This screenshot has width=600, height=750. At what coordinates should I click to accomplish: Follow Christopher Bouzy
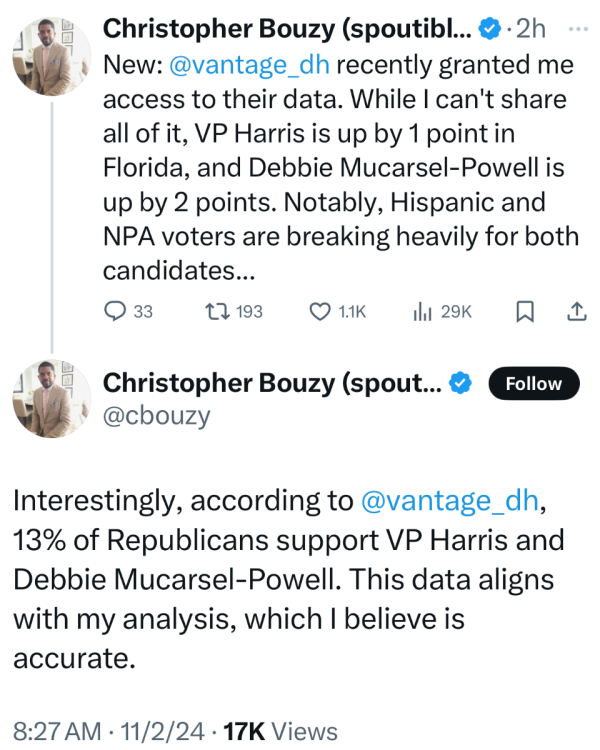pyautogui.click(x=533, y=383)
